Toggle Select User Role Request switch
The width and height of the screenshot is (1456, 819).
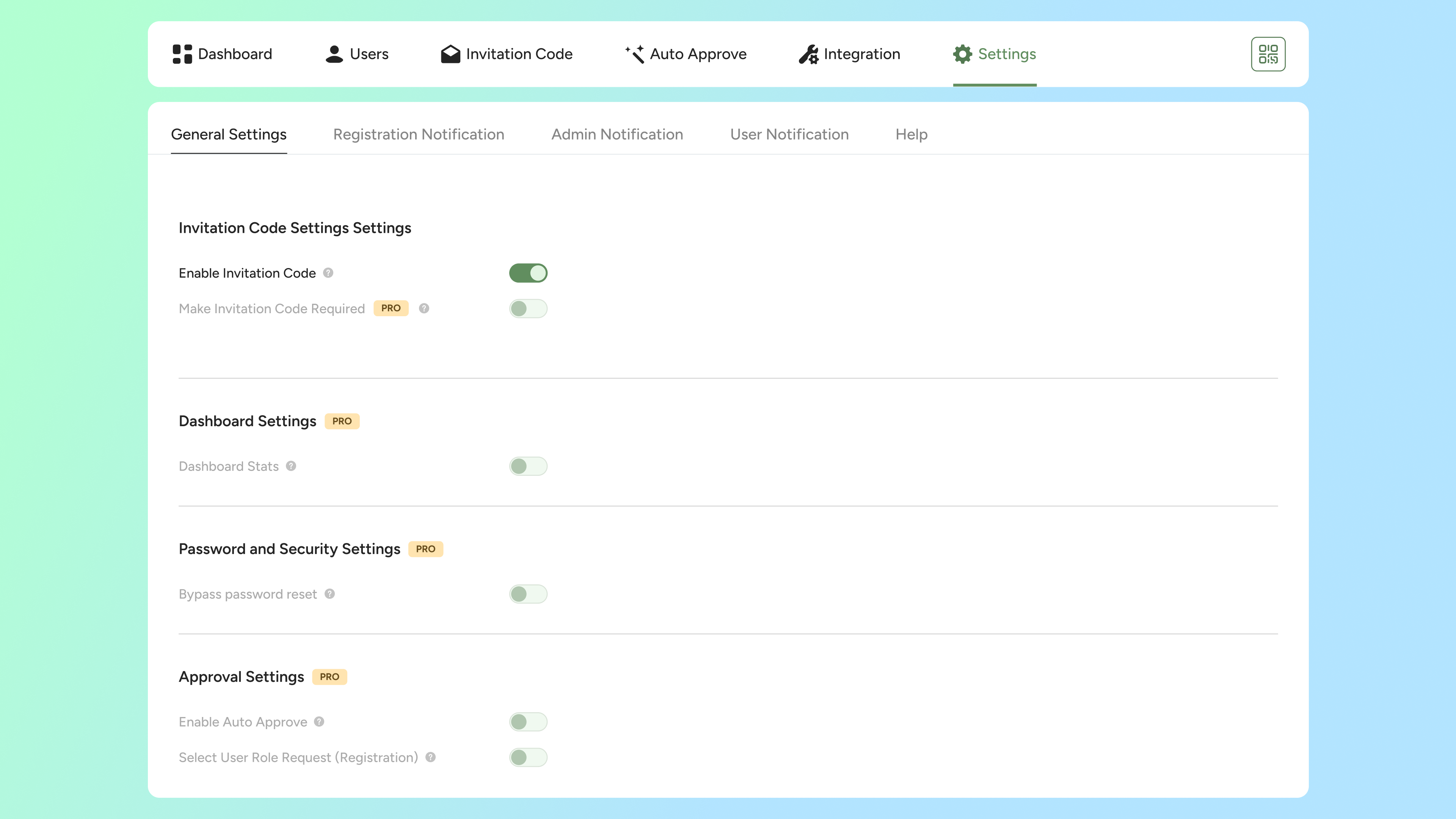tap(528, 758)
